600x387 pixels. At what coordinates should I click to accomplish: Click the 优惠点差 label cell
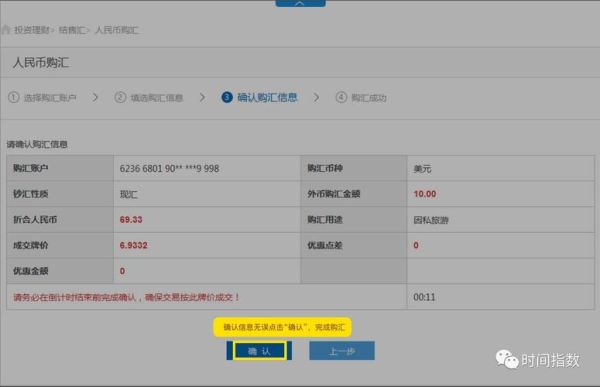coord(354,245)
